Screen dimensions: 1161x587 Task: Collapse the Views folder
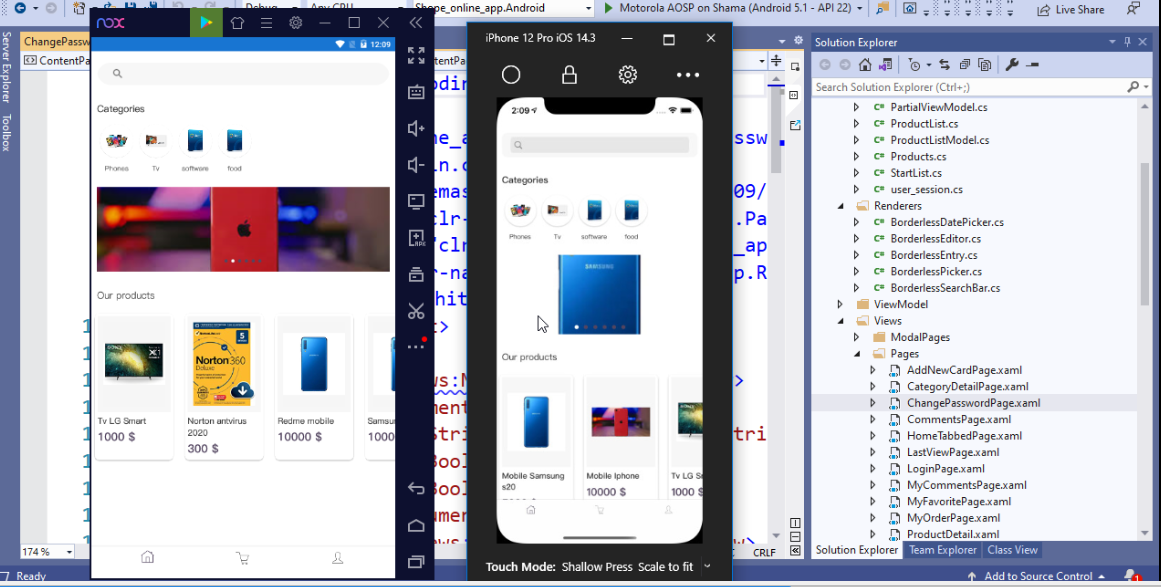tap(841, 321)
